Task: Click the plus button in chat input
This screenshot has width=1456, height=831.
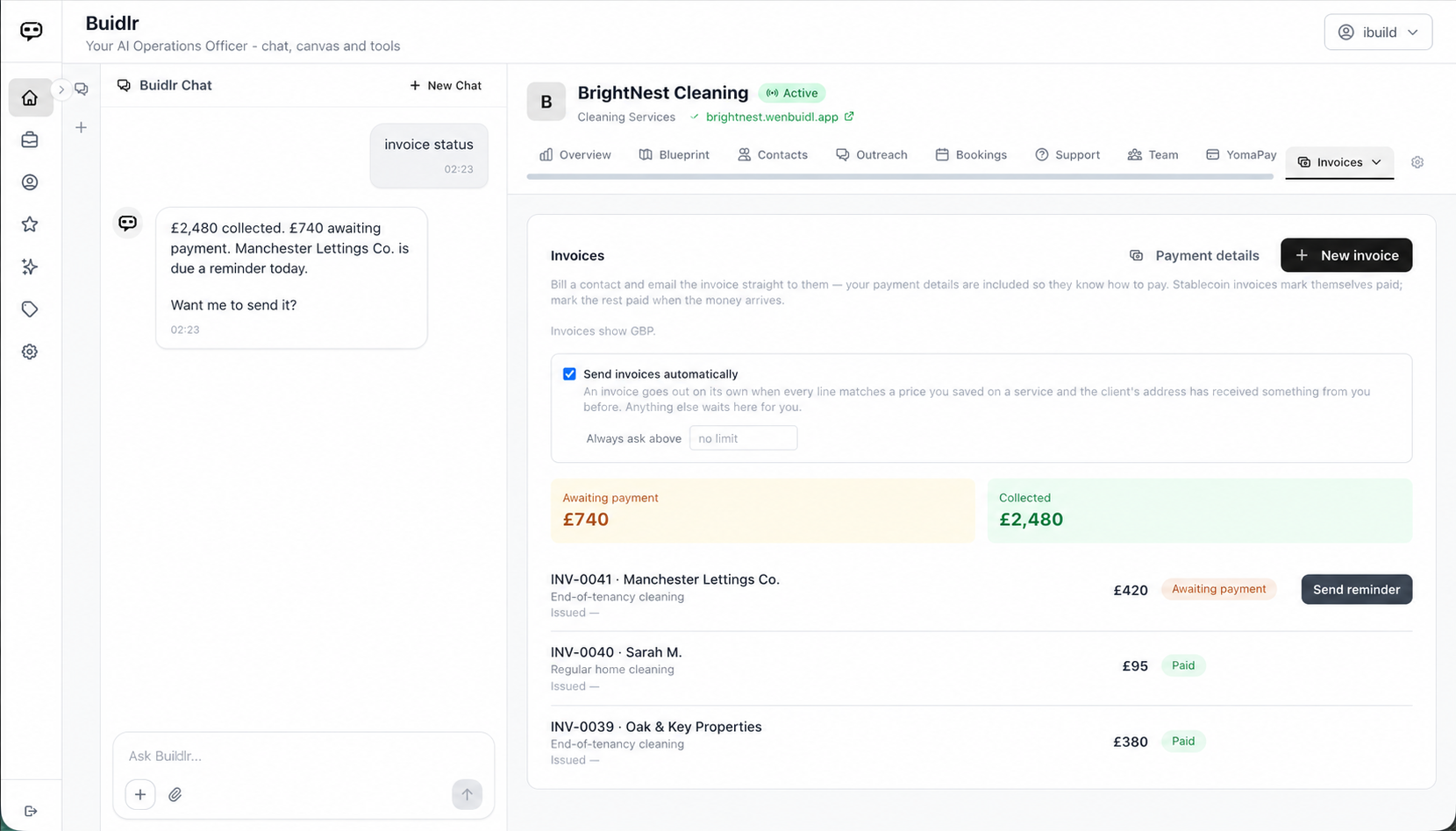Action: [140, 794]
